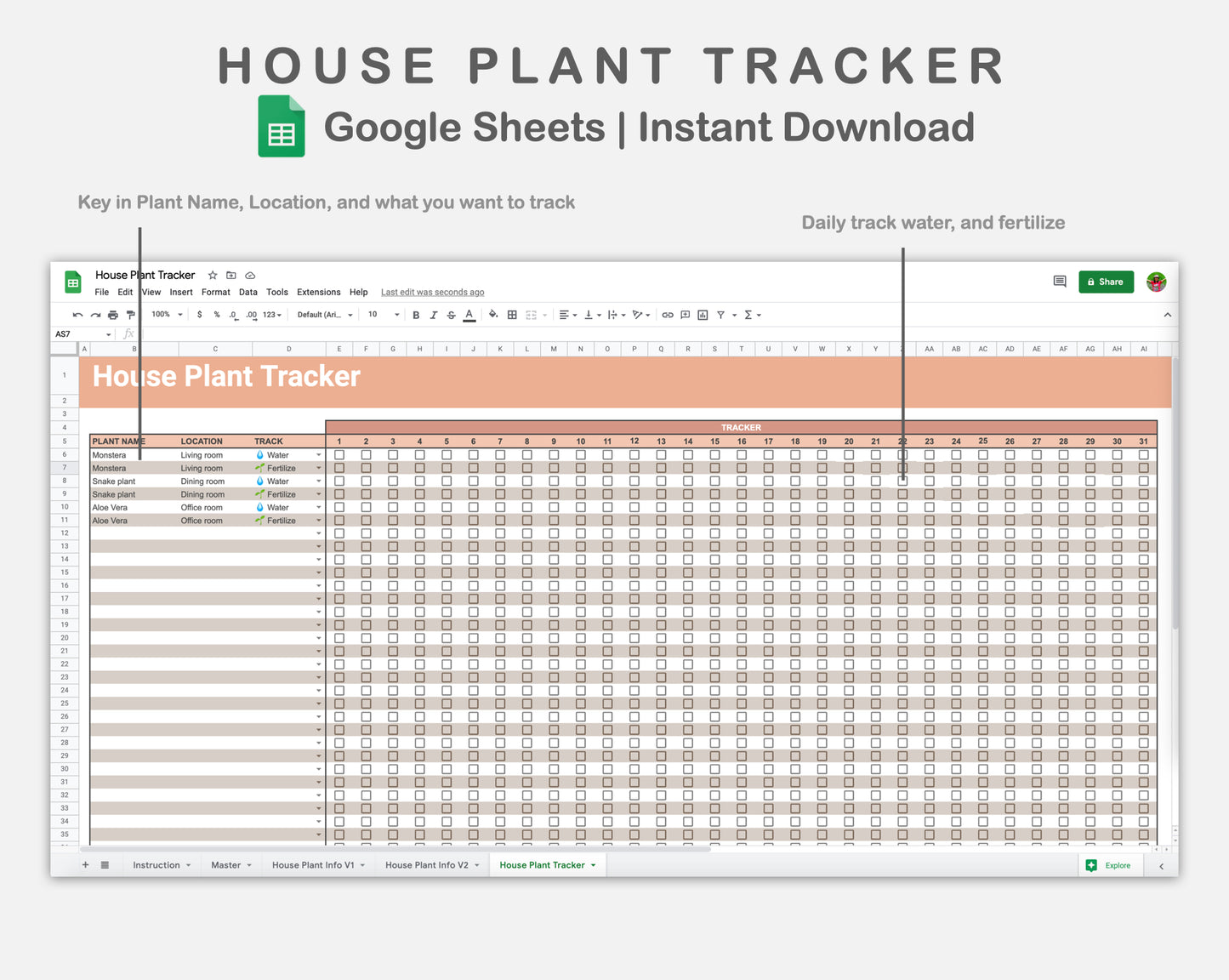Switch to the House Plant Info V1 tab
The image size is (1229, 980).
pos(314,864)
